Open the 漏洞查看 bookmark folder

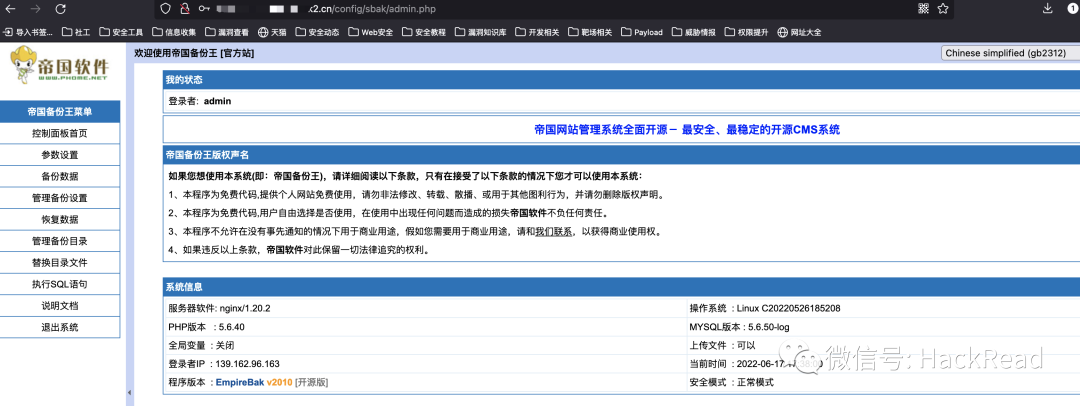click(227, 32)
